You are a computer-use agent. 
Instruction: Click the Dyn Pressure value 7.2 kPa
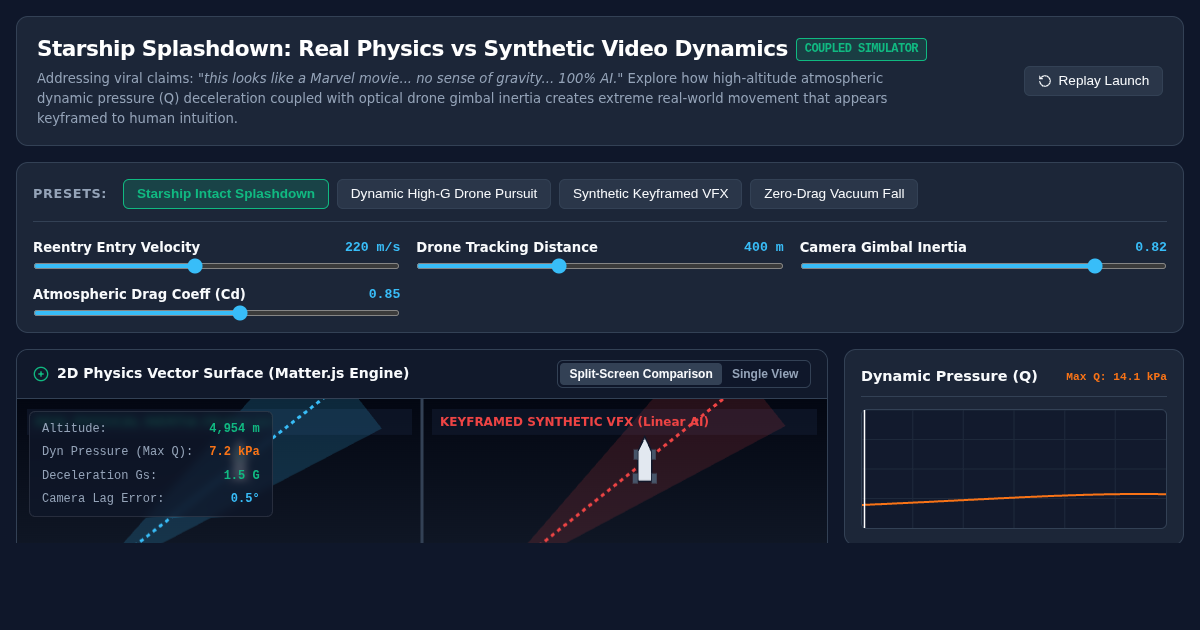(234, 452)
